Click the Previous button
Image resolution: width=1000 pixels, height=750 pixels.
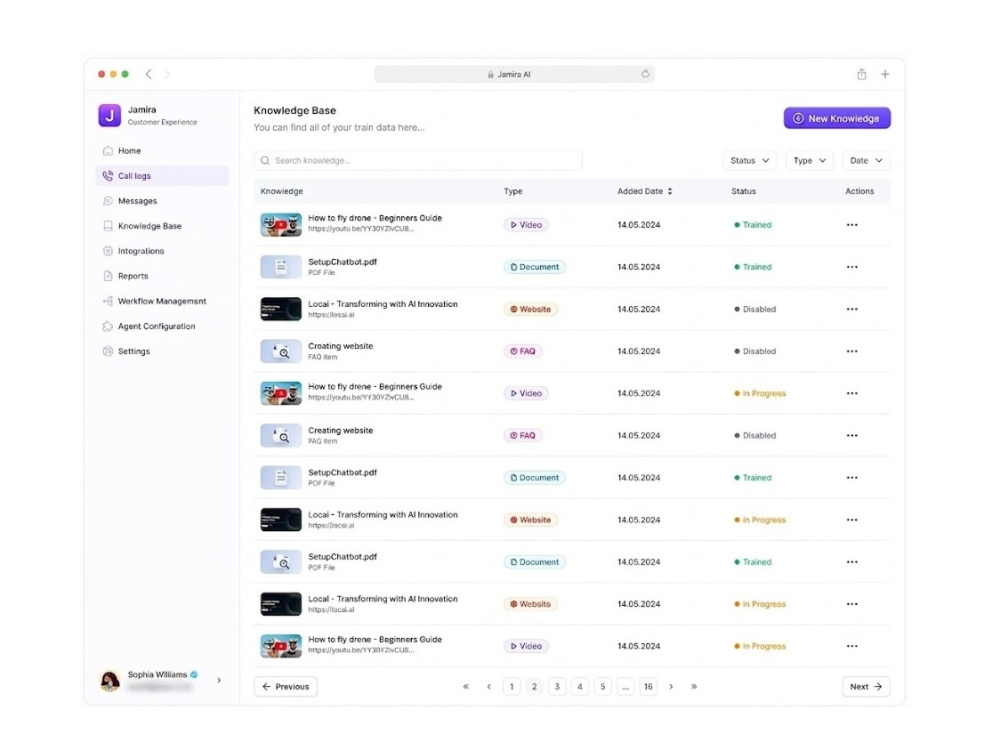click(x=286, y=687)
